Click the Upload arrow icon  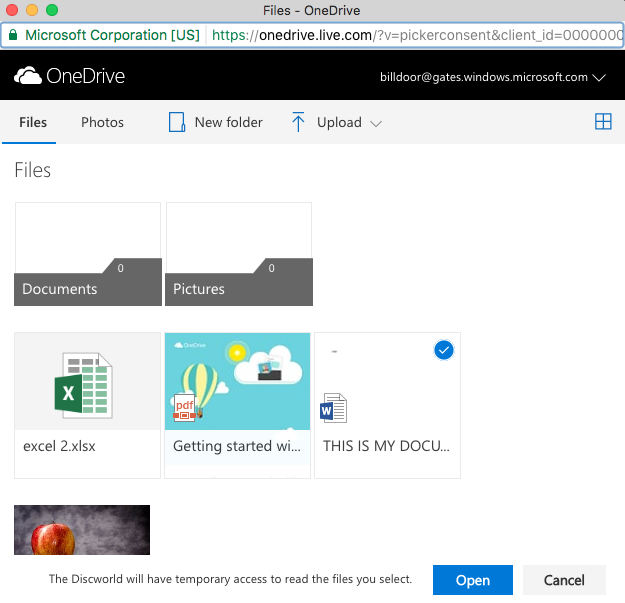(298, 122)
